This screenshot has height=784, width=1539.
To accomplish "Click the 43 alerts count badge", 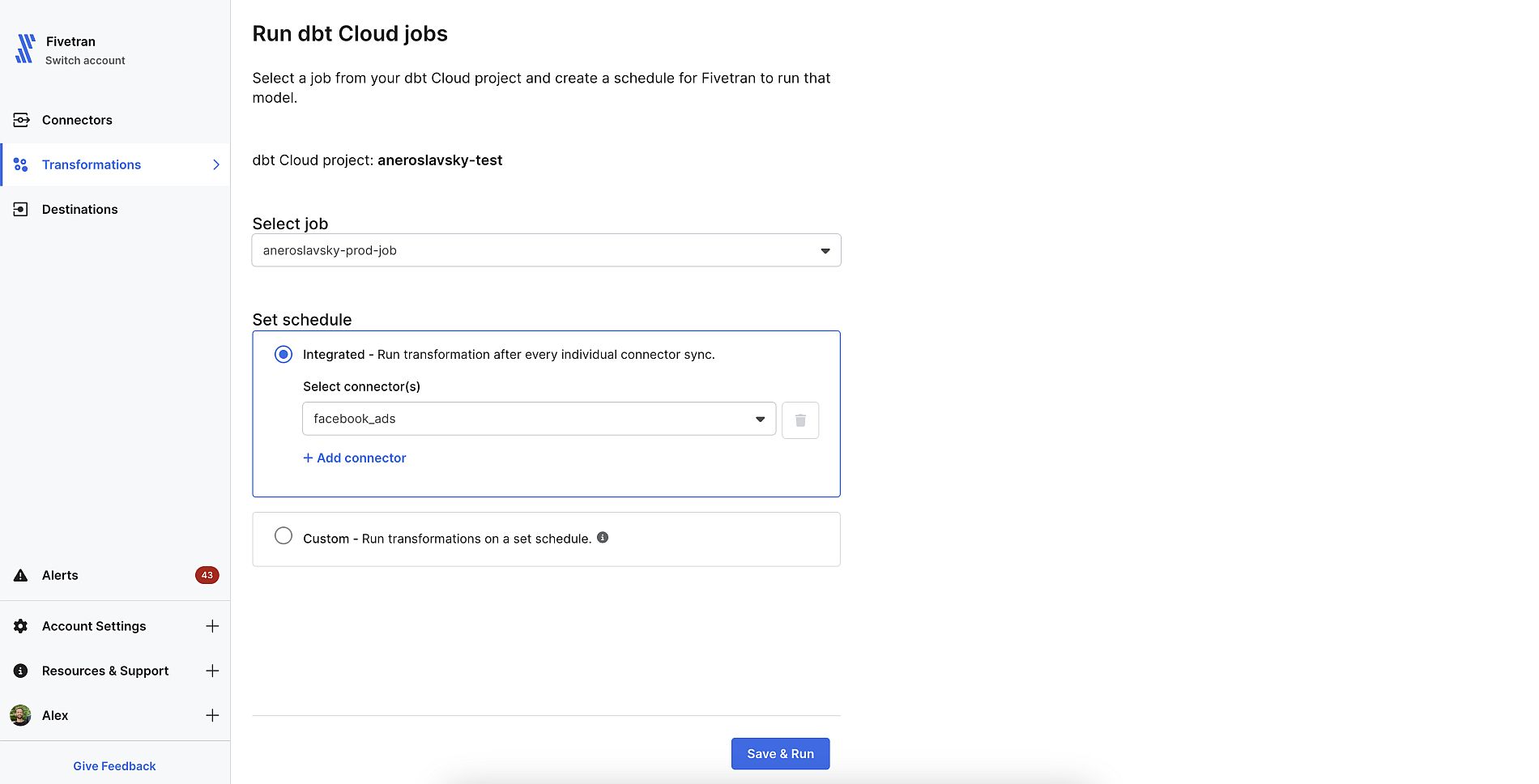I will coord(207,575).
